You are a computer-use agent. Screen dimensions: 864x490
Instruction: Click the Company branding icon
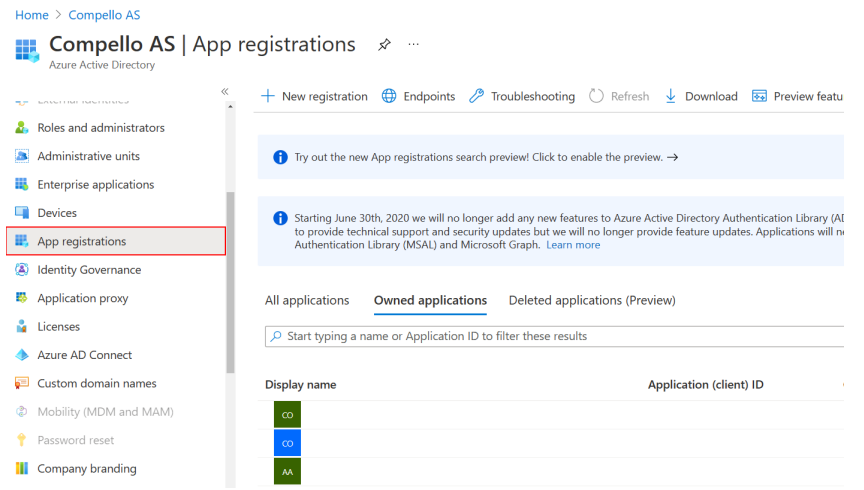click(21, 469)
